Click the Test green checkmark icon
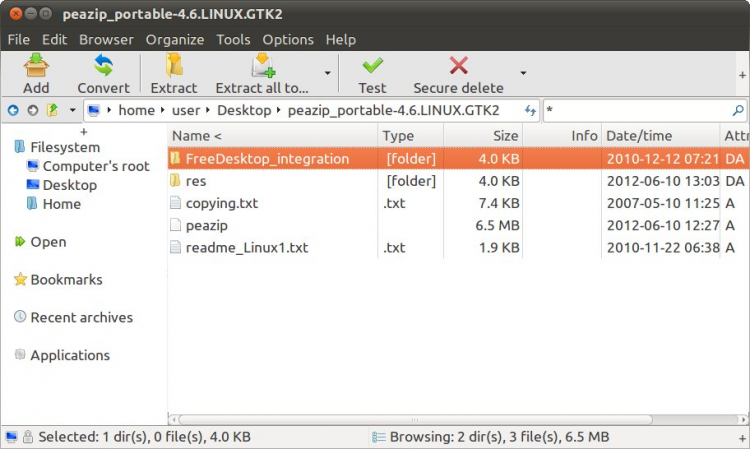This screenshot has width=750, height=449. (x=373, y=66)
